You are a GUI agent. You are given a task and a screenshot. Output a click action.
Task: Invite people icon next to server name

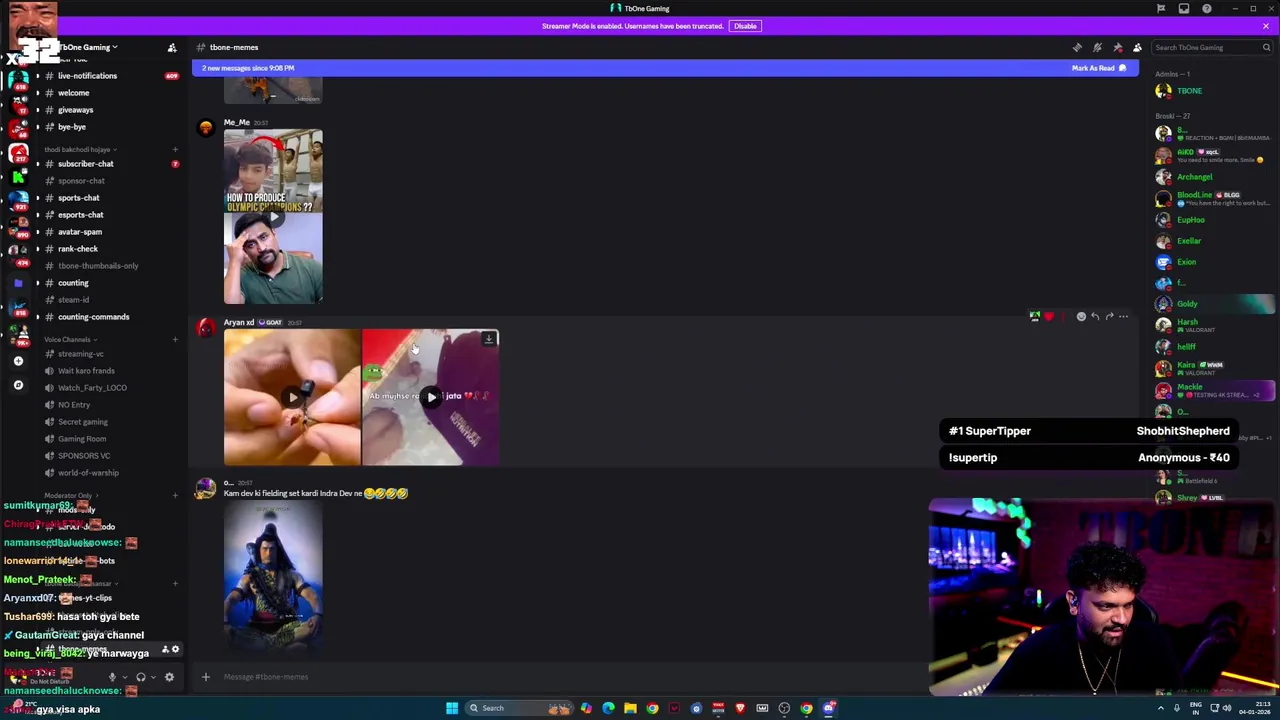172,47
